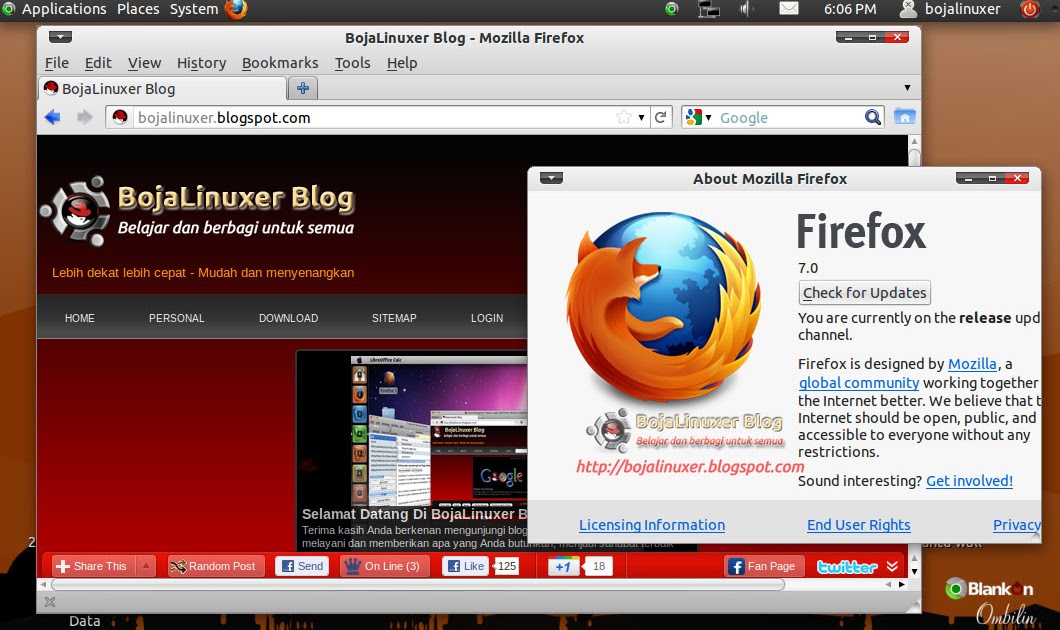Click the grey forward arrow in Firefox

pos(85,118)
